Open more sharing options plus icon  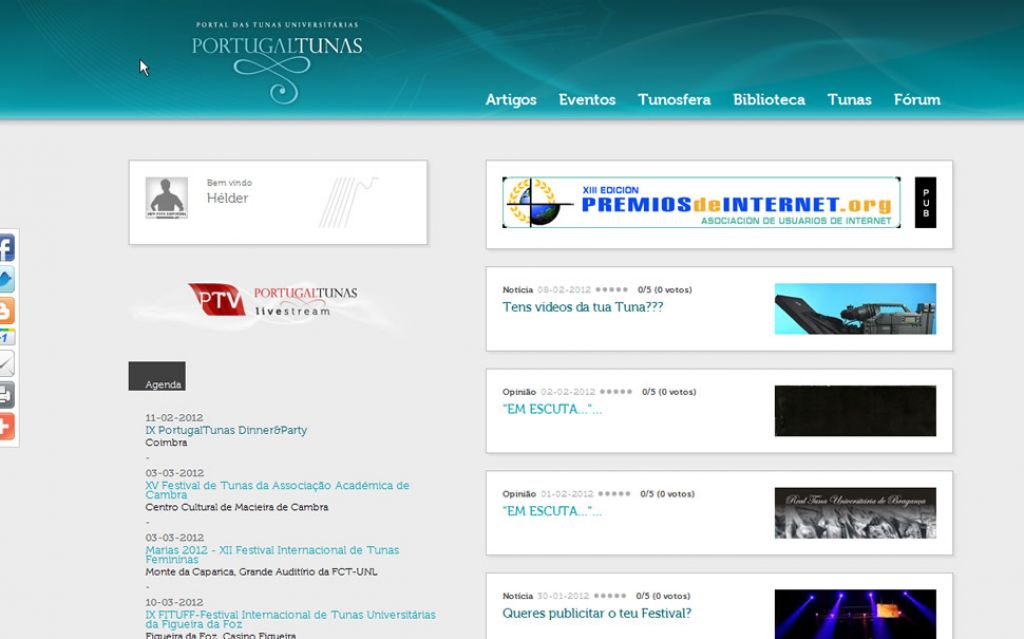point(6,426)
